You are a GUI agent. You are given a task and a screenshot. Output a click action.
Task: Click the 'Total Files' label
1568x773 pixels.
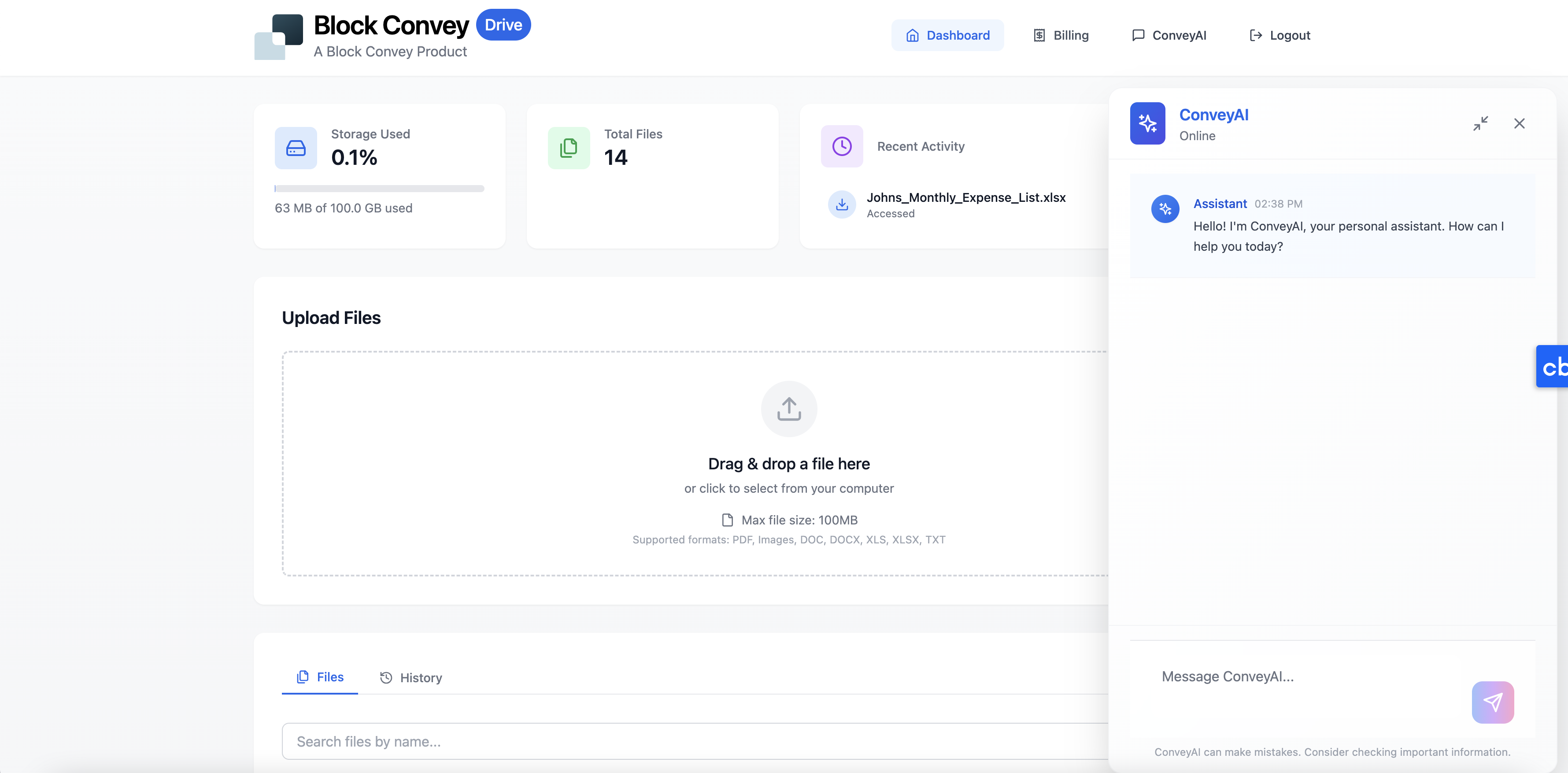(633, 134)
